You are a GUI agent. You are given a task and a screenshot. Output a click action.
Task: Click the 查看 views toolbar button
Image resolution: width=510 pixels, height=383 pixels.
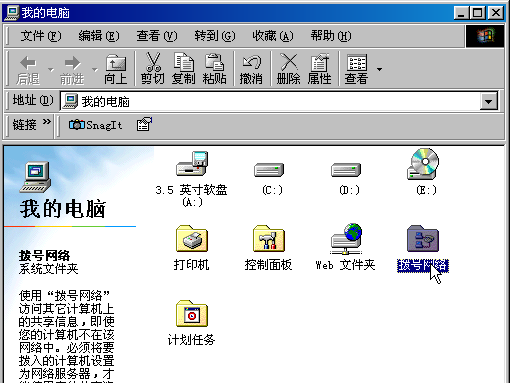tap(356, 69)
